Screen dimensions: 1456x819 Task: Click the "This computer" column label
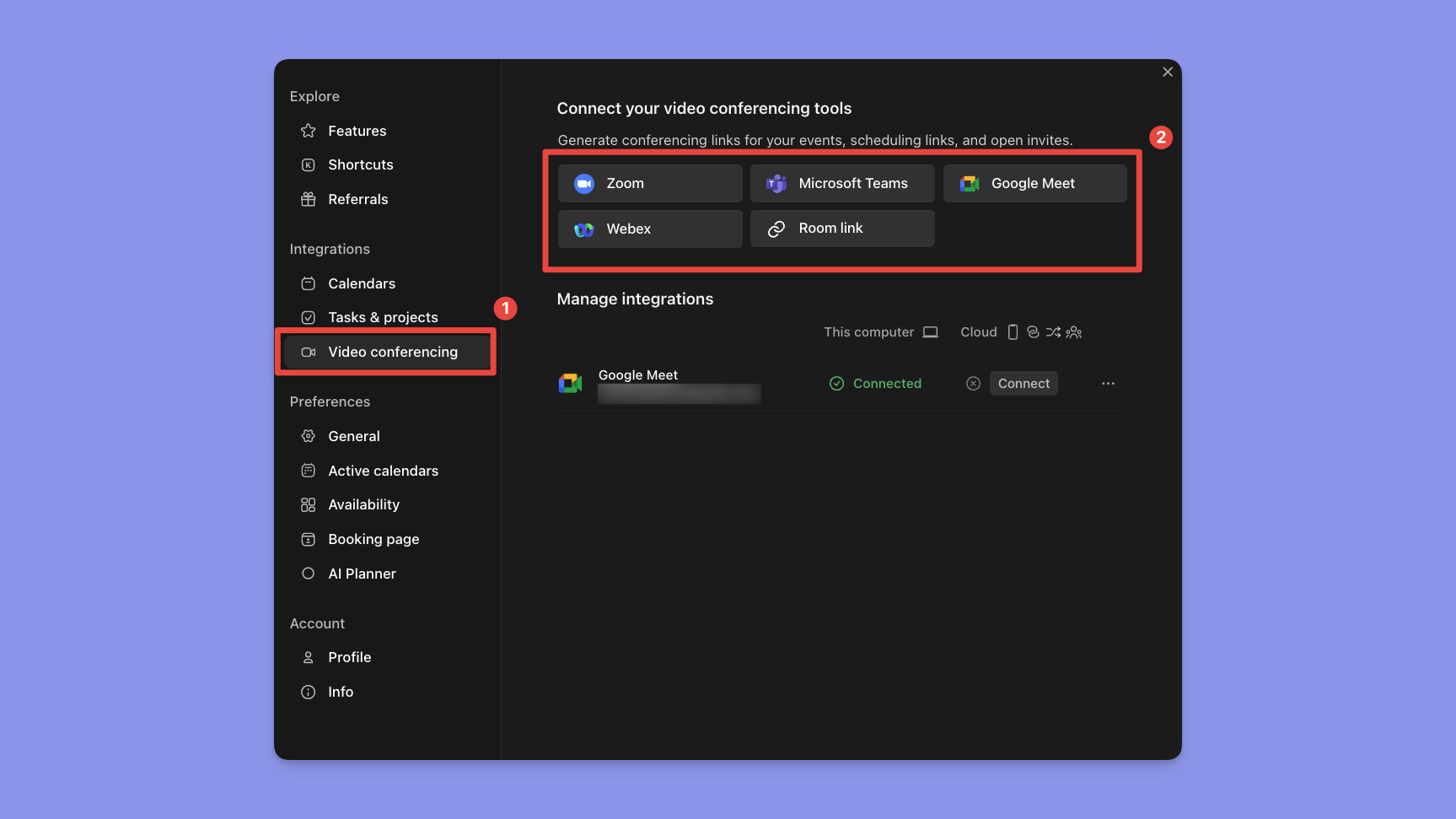coord(868,332)
